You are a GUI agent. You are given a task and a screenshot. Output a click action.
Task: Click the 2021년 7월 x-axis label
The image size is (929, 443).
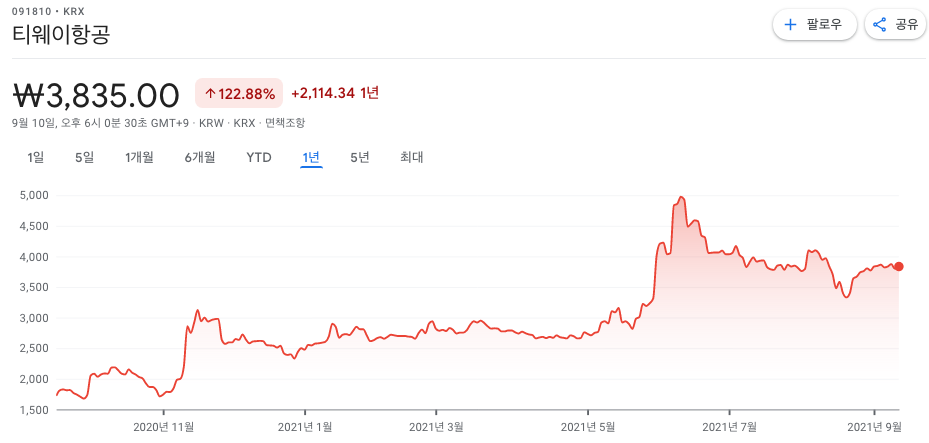point(730,426)
